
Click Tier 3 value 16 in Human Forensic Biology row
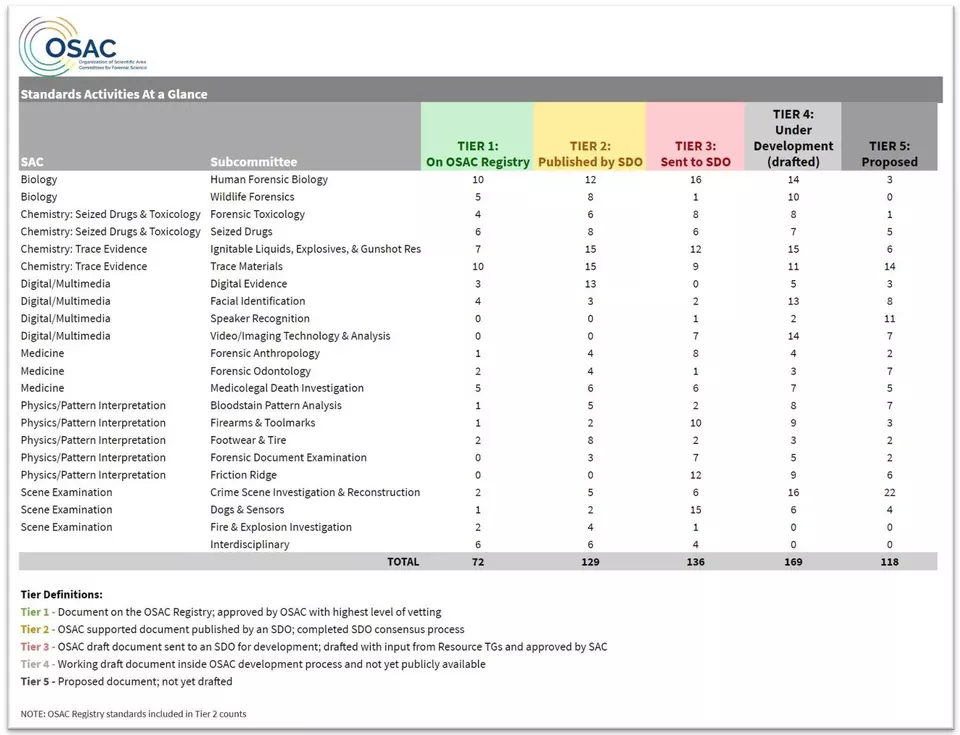pos(696,179)
